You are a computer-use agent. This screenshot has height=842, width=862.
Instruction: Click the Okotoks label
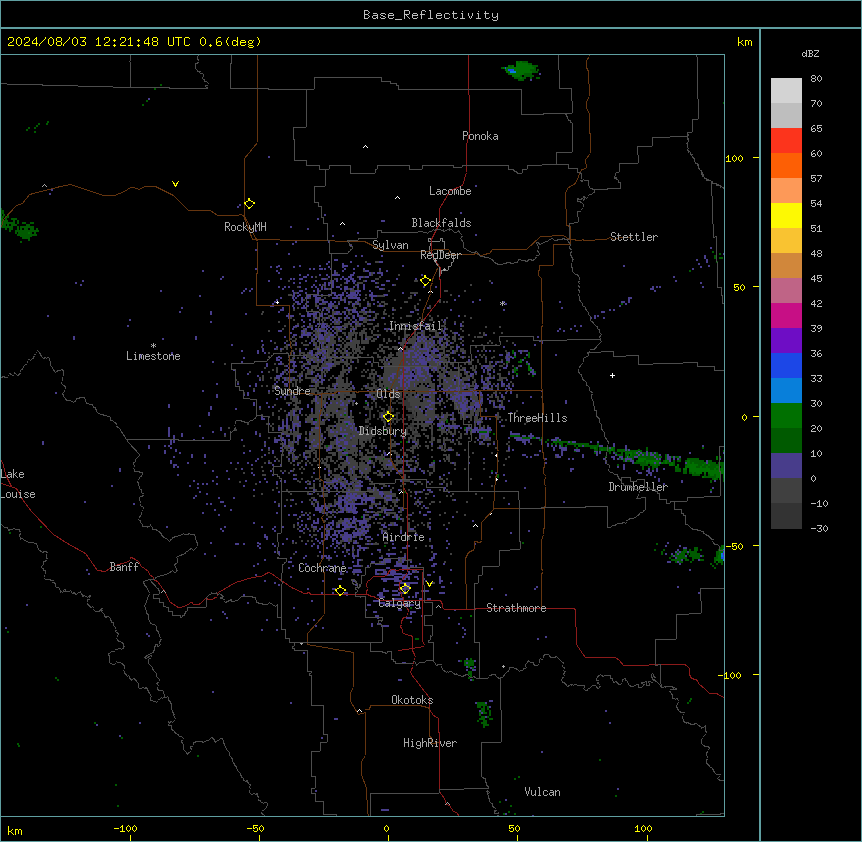(412, 700)
